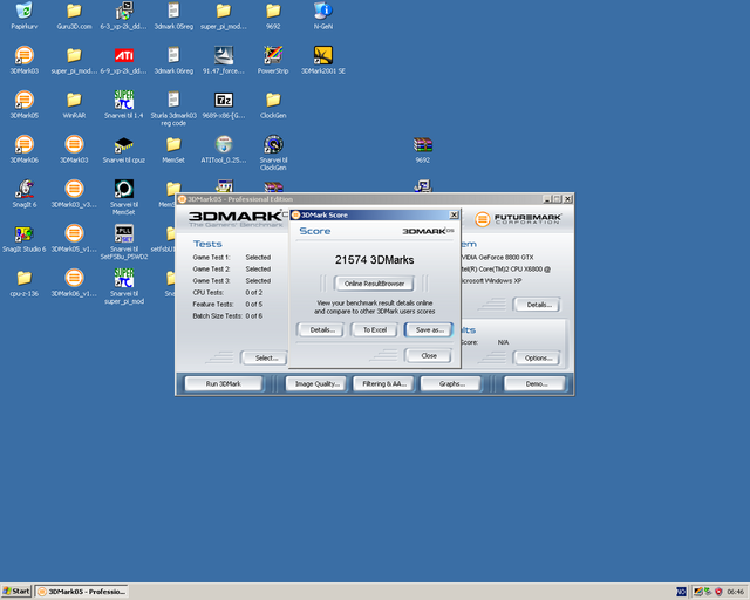Export the result with To Excel
Image resolution: width=750 pixels, height=600 pixels.
click(x=375, y=330)
